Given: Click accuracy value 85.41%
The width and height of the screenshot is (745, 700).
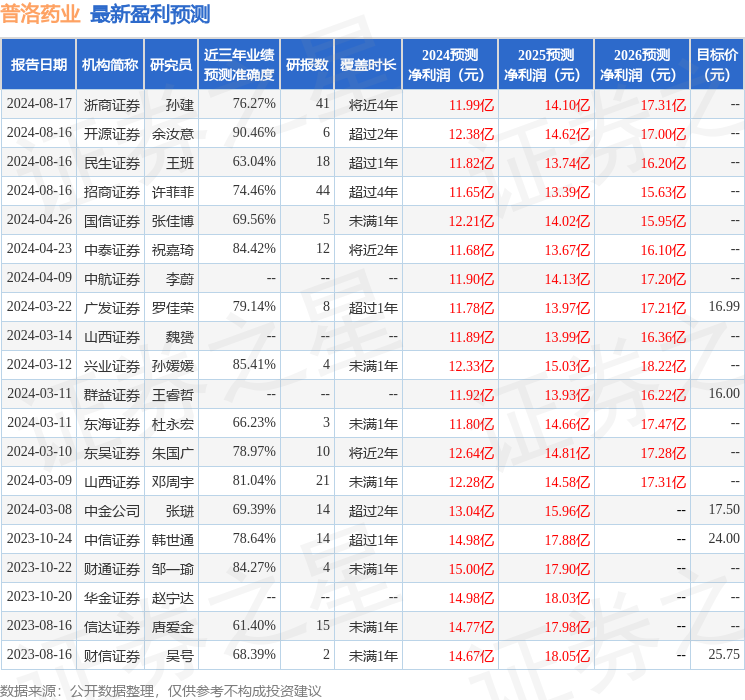Looking at the screenshot, I should click(254, 364).
